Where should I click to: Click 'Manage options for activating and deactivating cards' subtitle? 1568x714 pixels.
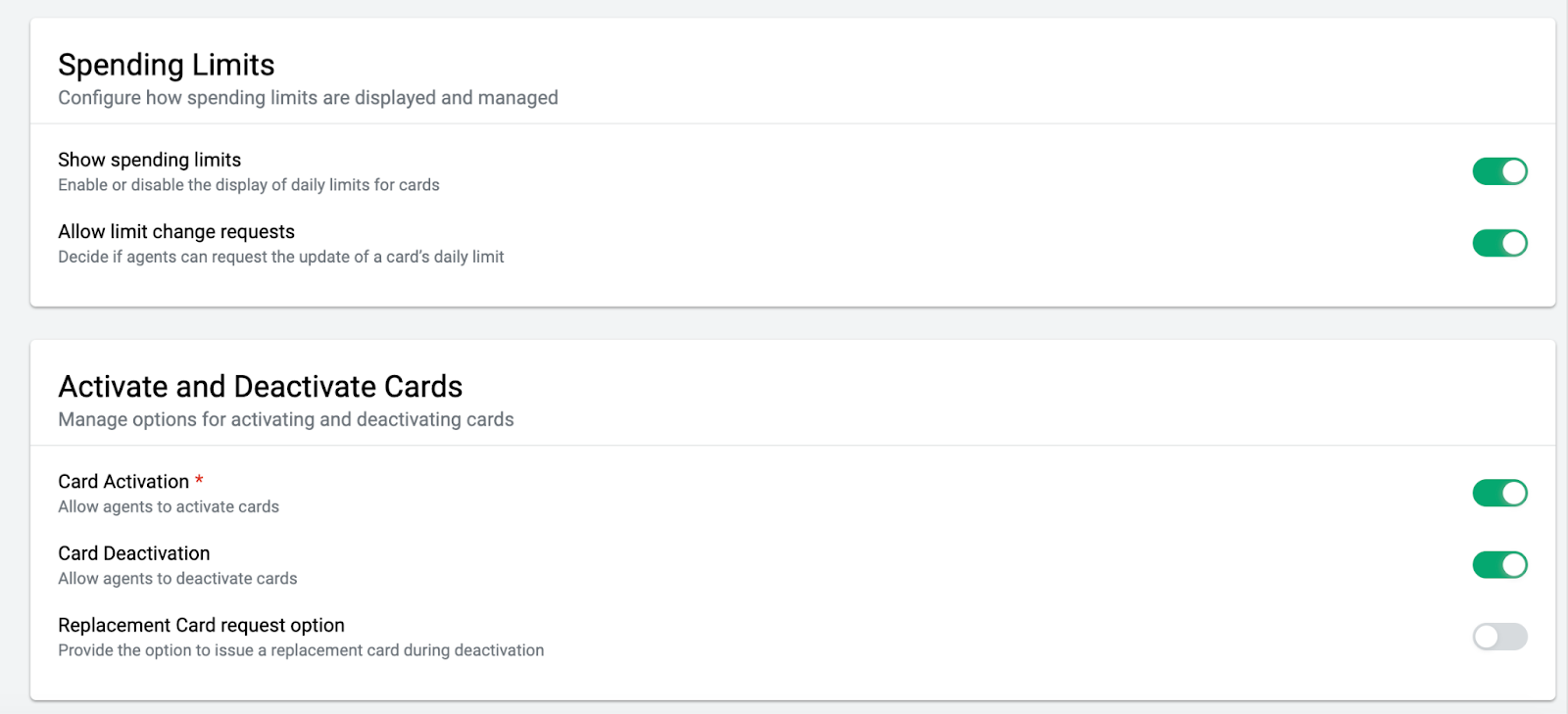tap(286, 419)
